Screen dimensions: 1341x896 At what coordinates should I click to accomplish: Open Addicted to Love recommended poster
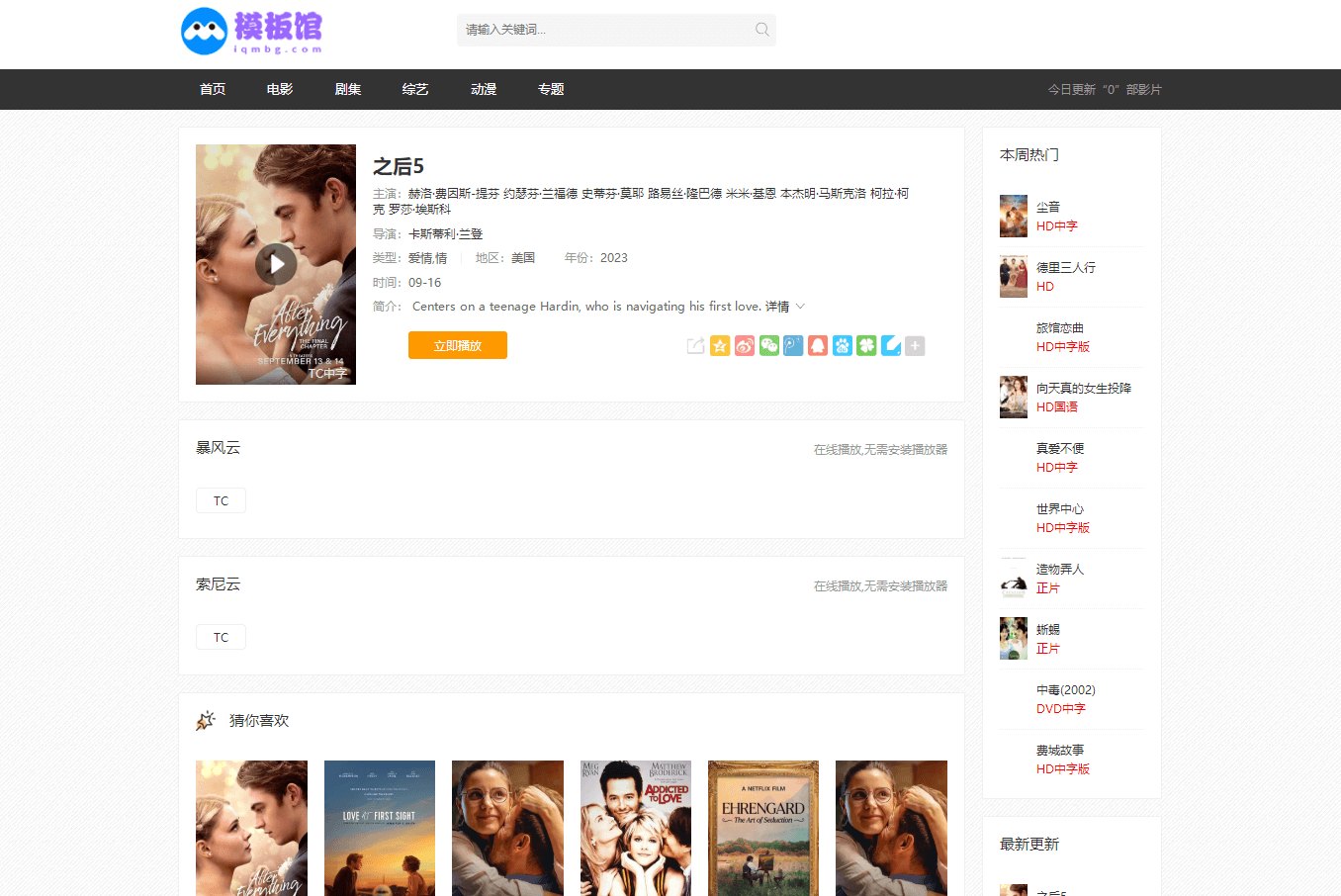(636, 828)
